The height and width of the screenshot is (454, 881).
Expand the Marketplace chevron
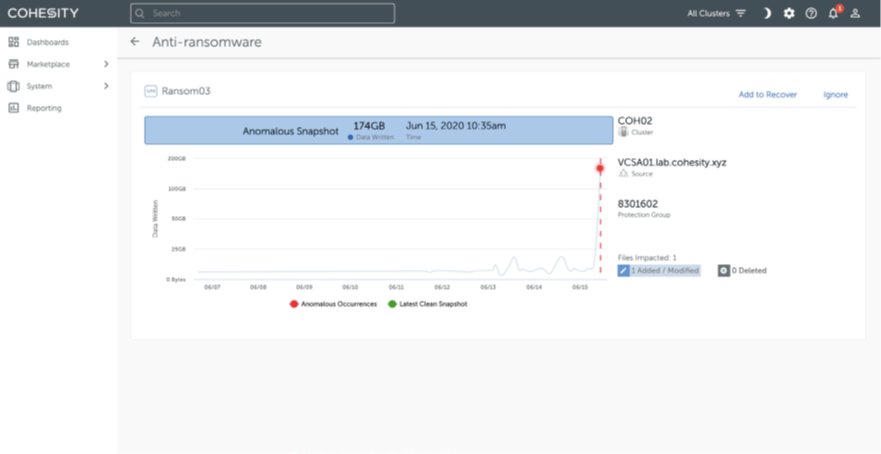pyautogui.click(x=106, y=64)
